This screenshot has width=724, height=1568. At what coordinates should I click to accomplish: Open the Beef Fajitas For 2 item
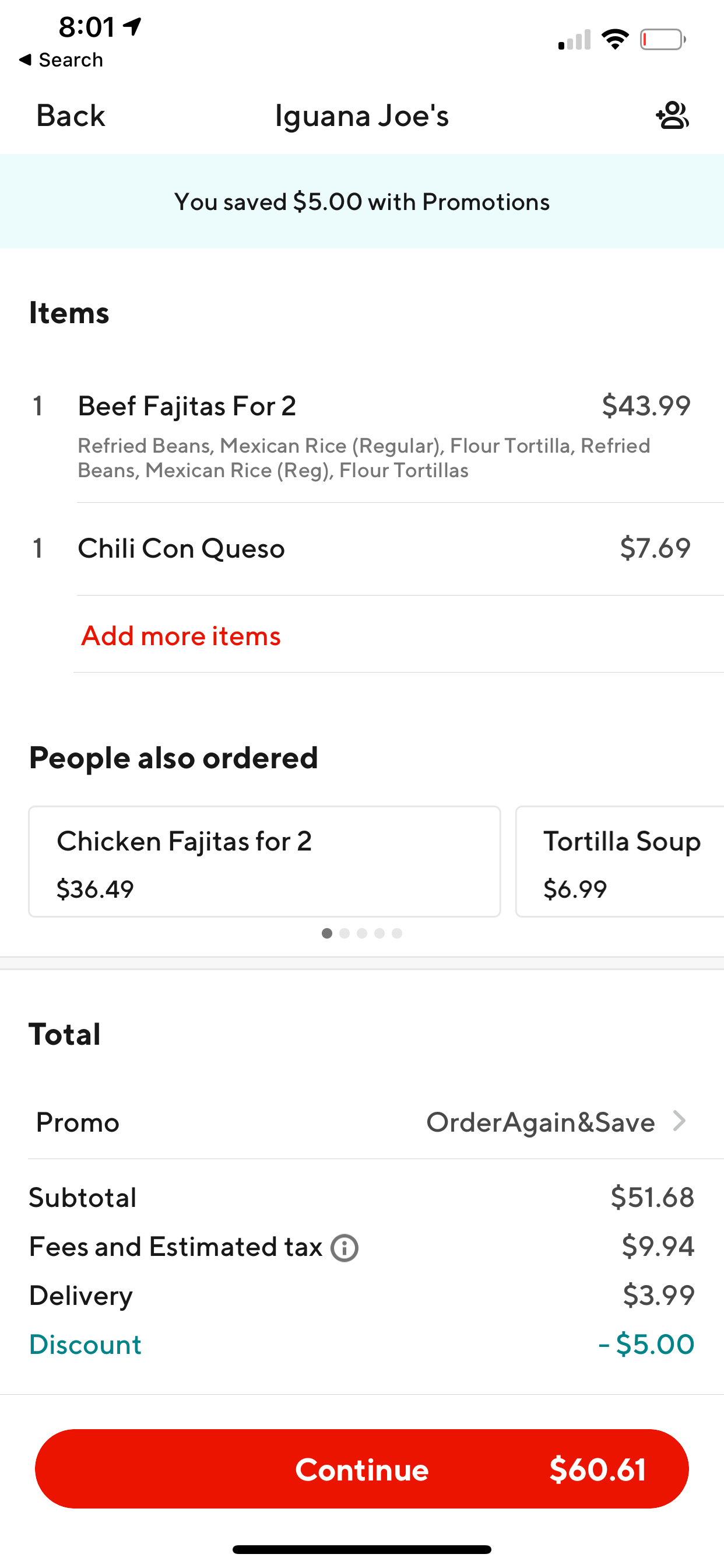(187, 406)
